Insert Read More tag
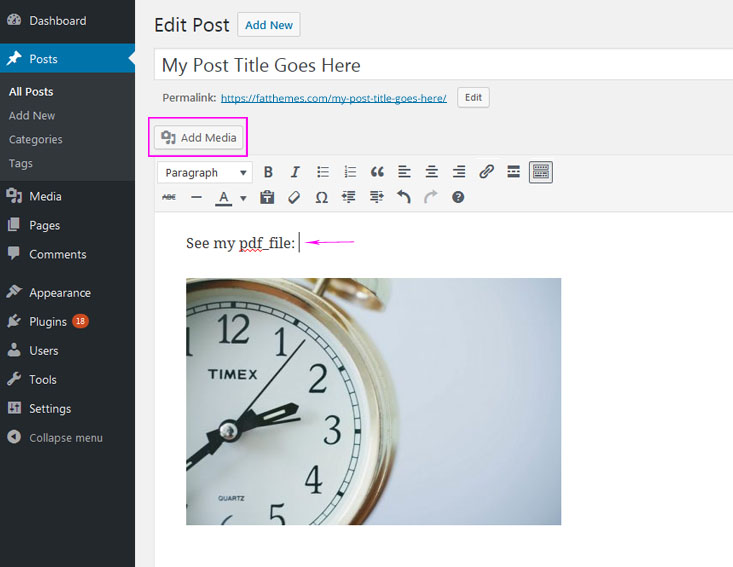This screenshot has width=733, height=567. [x=513, y=172]
